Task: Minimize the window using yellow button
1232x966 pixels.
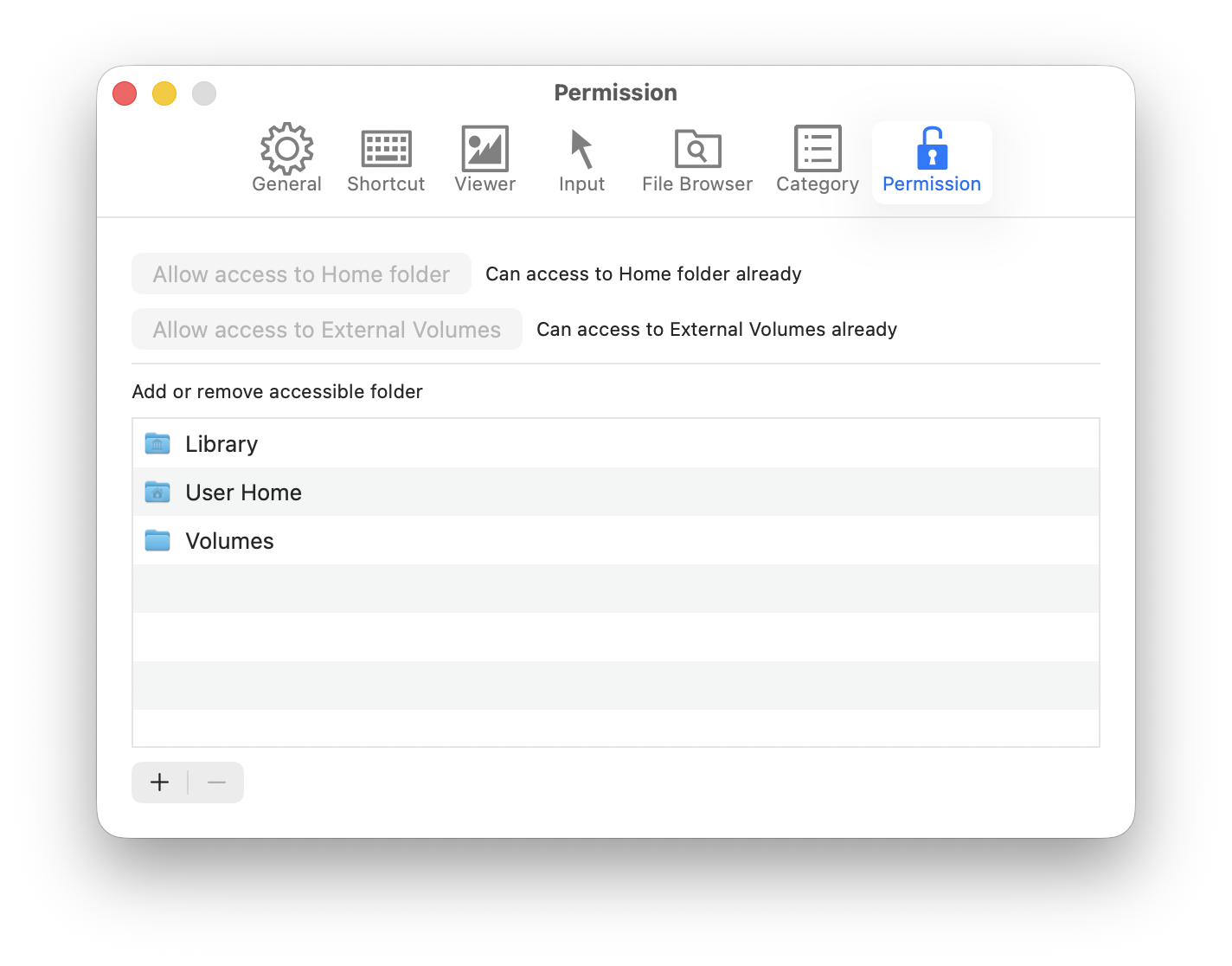Action: pos(164,93)
